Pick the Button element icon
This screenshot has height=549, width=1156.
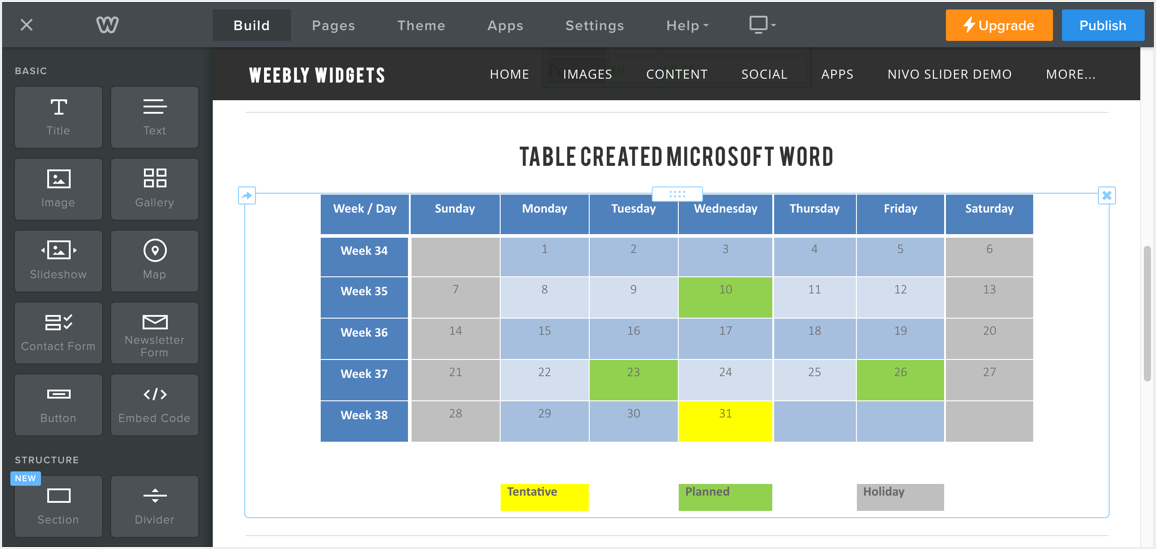pos(58,405)
